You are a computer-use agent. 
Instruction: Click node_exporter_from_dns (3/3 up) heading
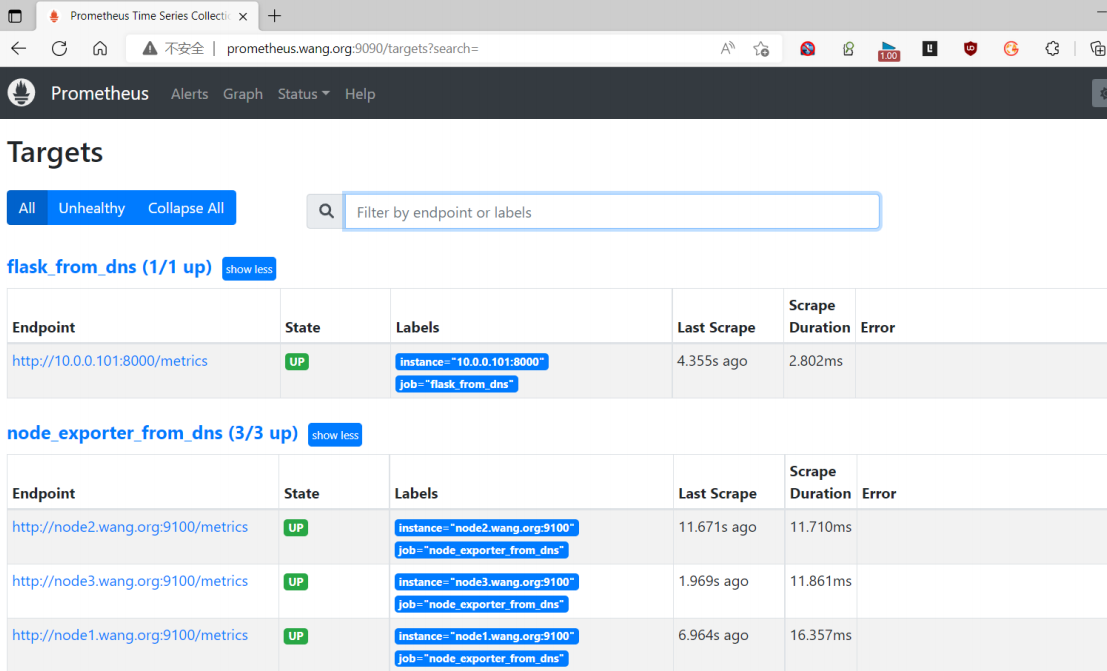(x=152, y=433)
